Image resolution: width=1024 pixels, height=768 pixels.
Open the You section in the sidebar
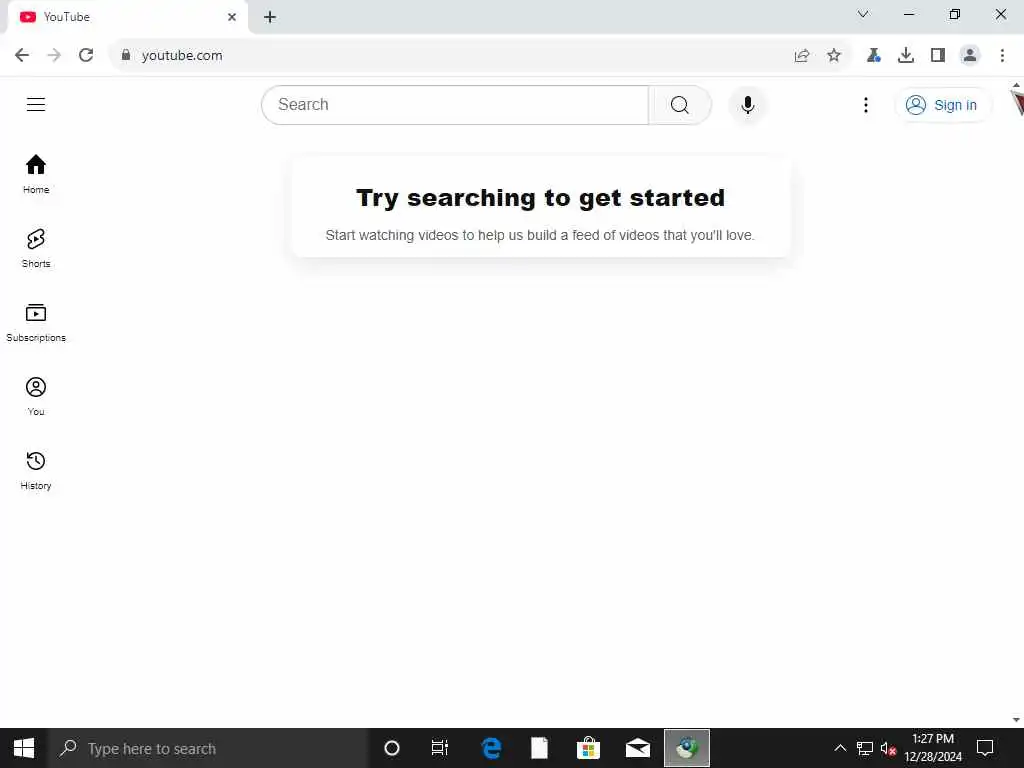point(36,396)
